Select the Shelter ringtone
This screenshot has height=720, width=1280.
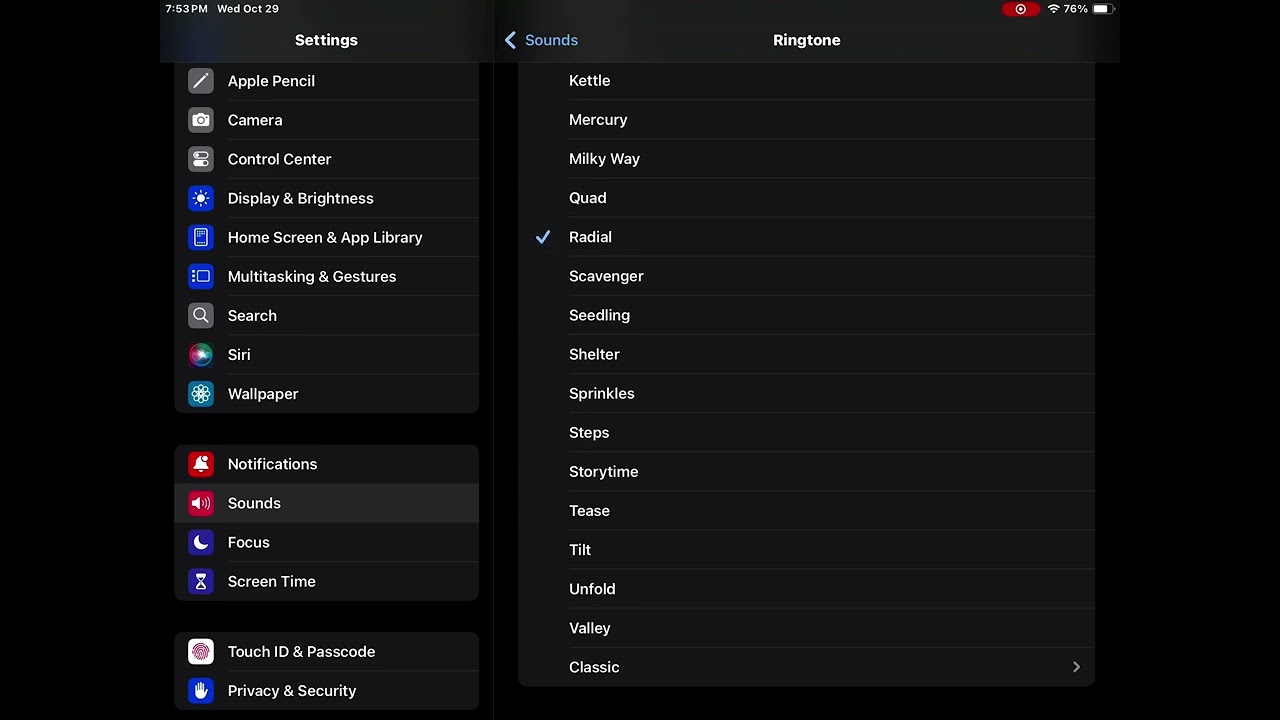click(806, 354)
